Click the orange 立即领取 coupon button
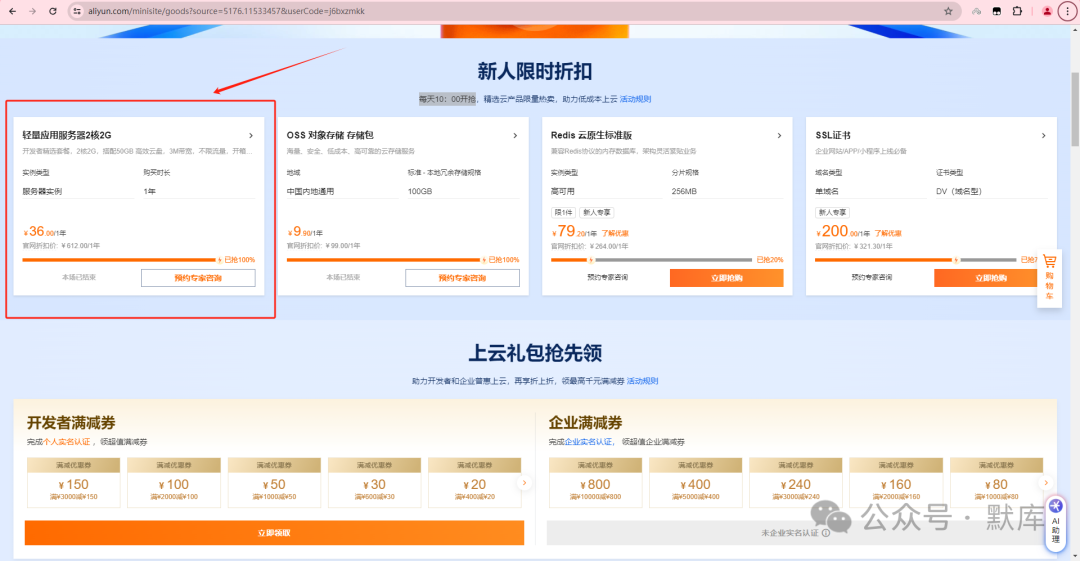 [274, 533]
